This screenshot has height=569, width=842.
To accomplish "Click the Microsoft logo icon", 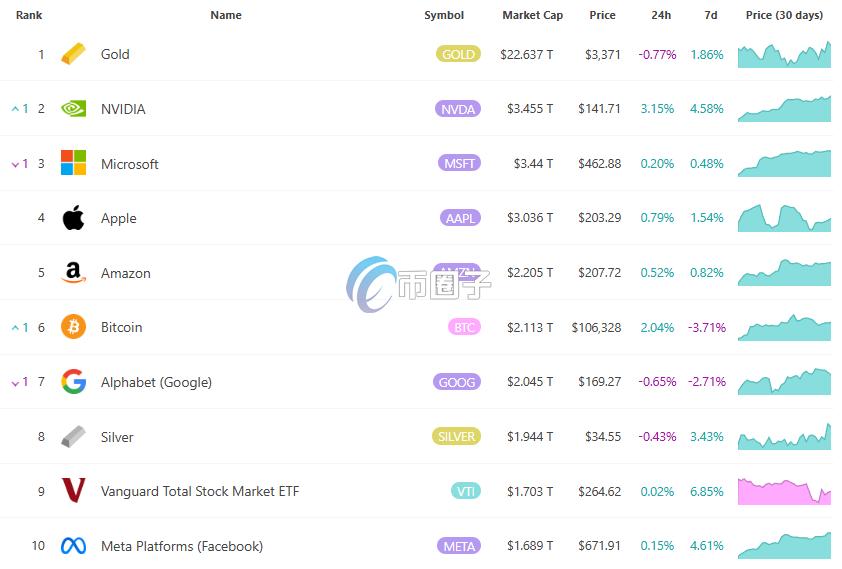I will click(73, 163).
